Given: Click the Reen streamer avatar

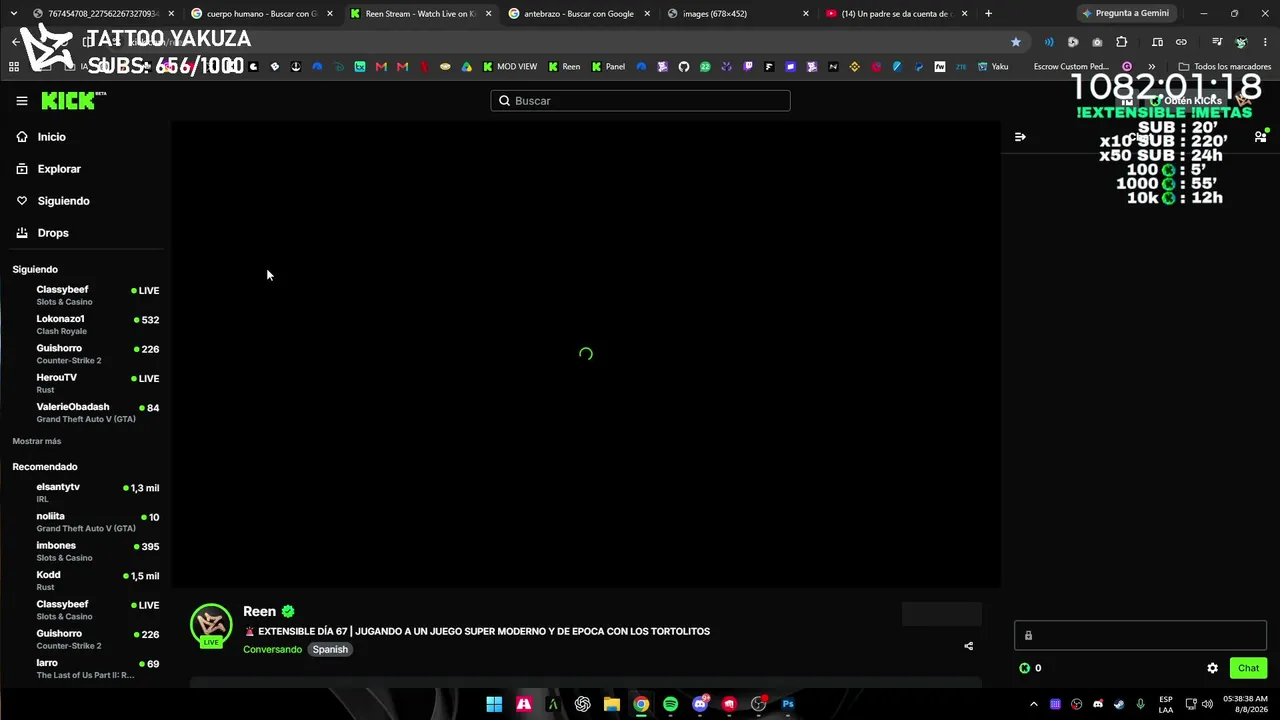Looking at the screenshot, I should tap(211, 626).
